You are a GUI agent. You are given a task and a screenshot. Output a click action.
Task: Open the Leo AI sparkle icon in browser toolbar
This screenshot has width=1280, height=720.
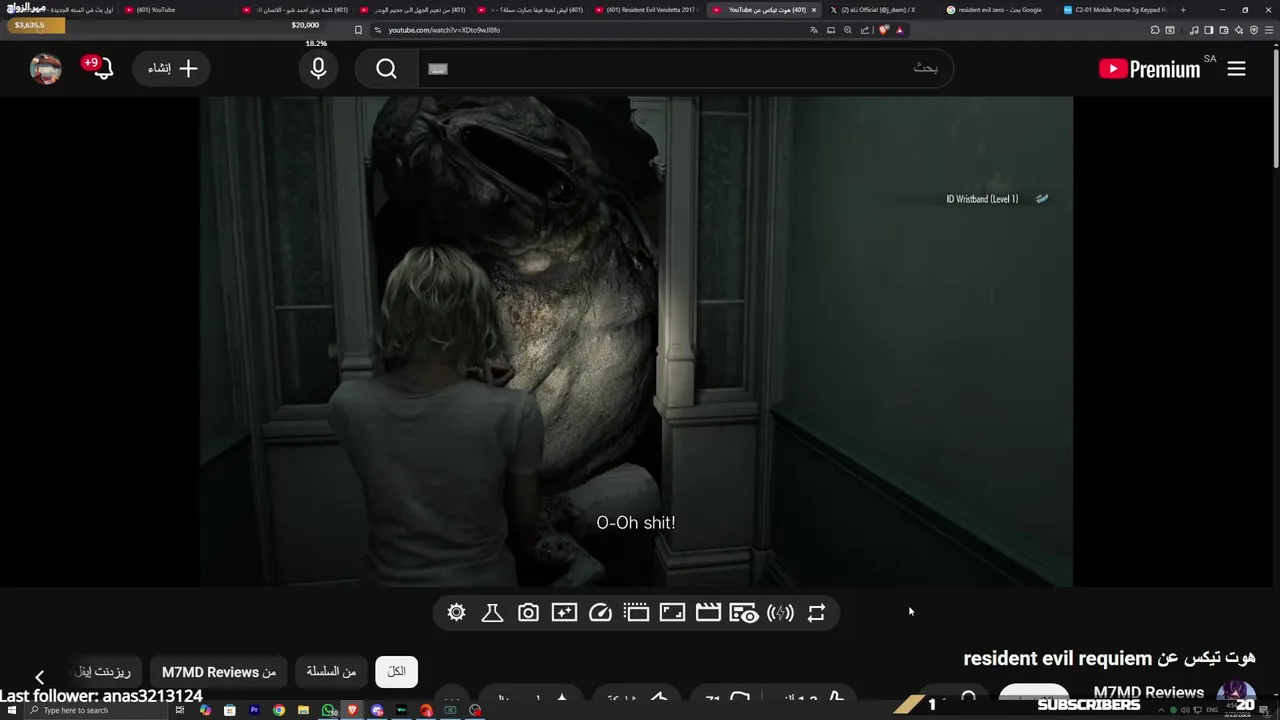point(1239,30)
